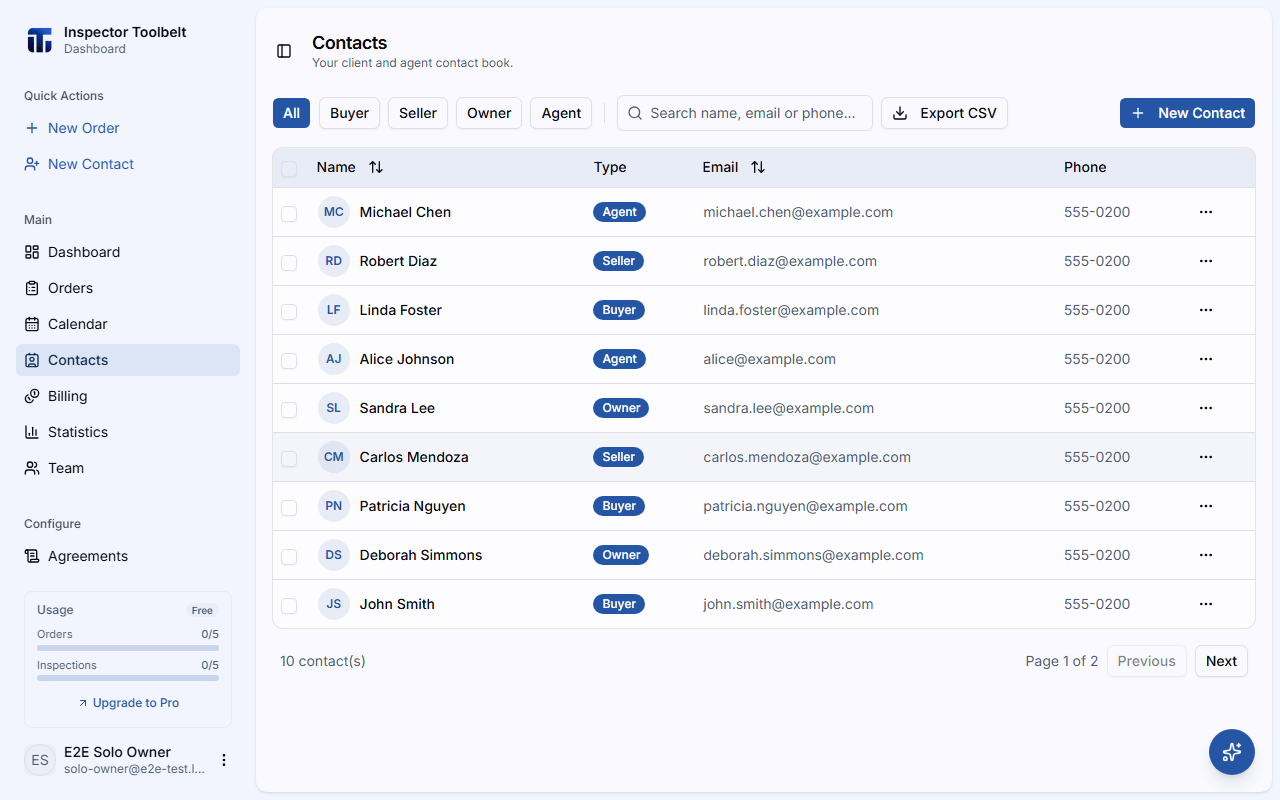Click Alice Johnson's name
The image size is (1280, 800).
407,359
